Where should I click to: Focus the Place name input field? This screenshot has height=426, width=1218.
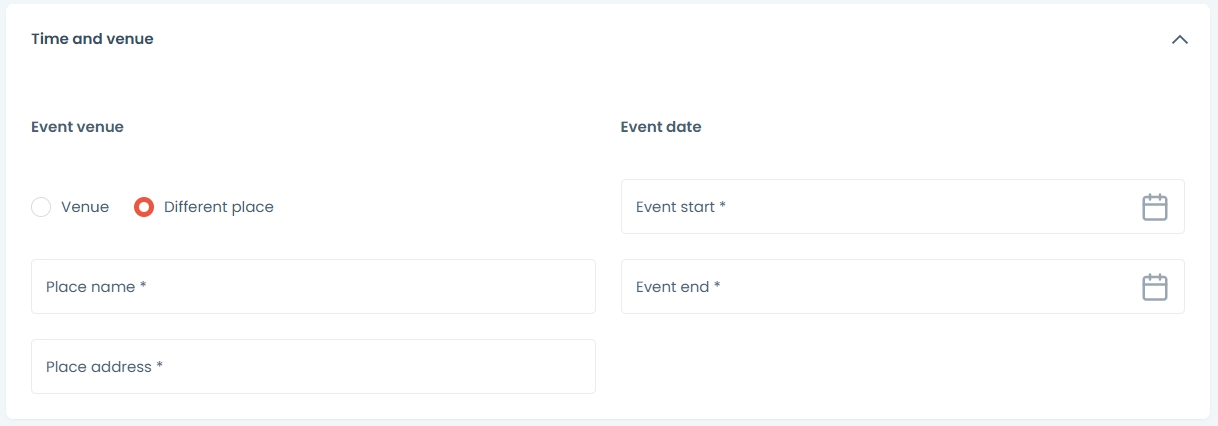313,287
